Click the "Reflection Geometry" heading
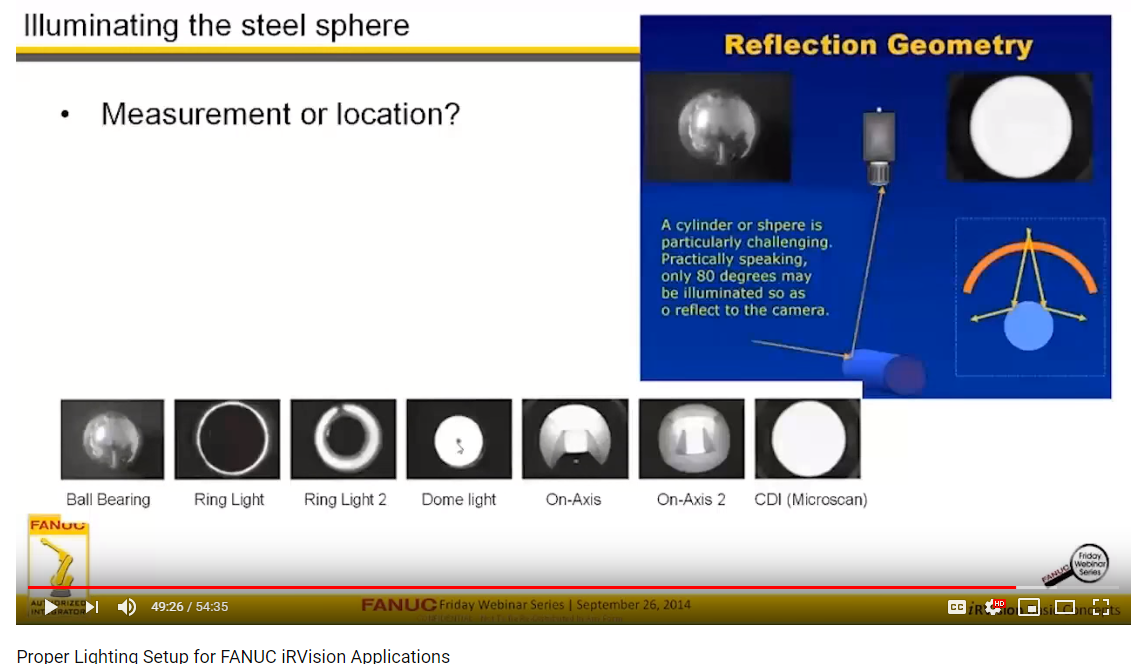The width and height of the screenshot is (1132, 664). [879, 45]
